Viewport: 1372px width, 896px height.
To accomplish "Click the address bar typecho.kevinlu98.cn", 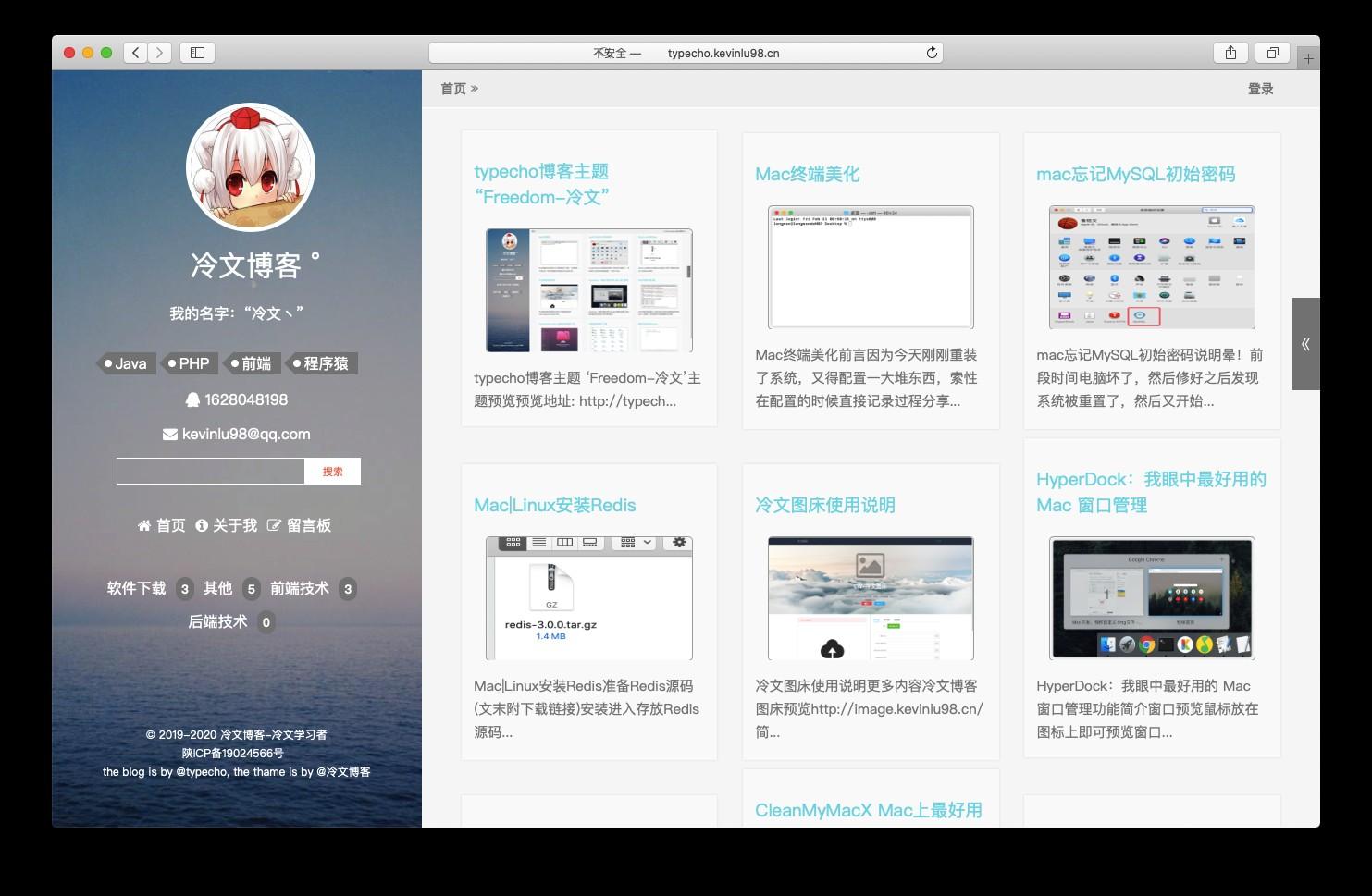I will 686,53.
